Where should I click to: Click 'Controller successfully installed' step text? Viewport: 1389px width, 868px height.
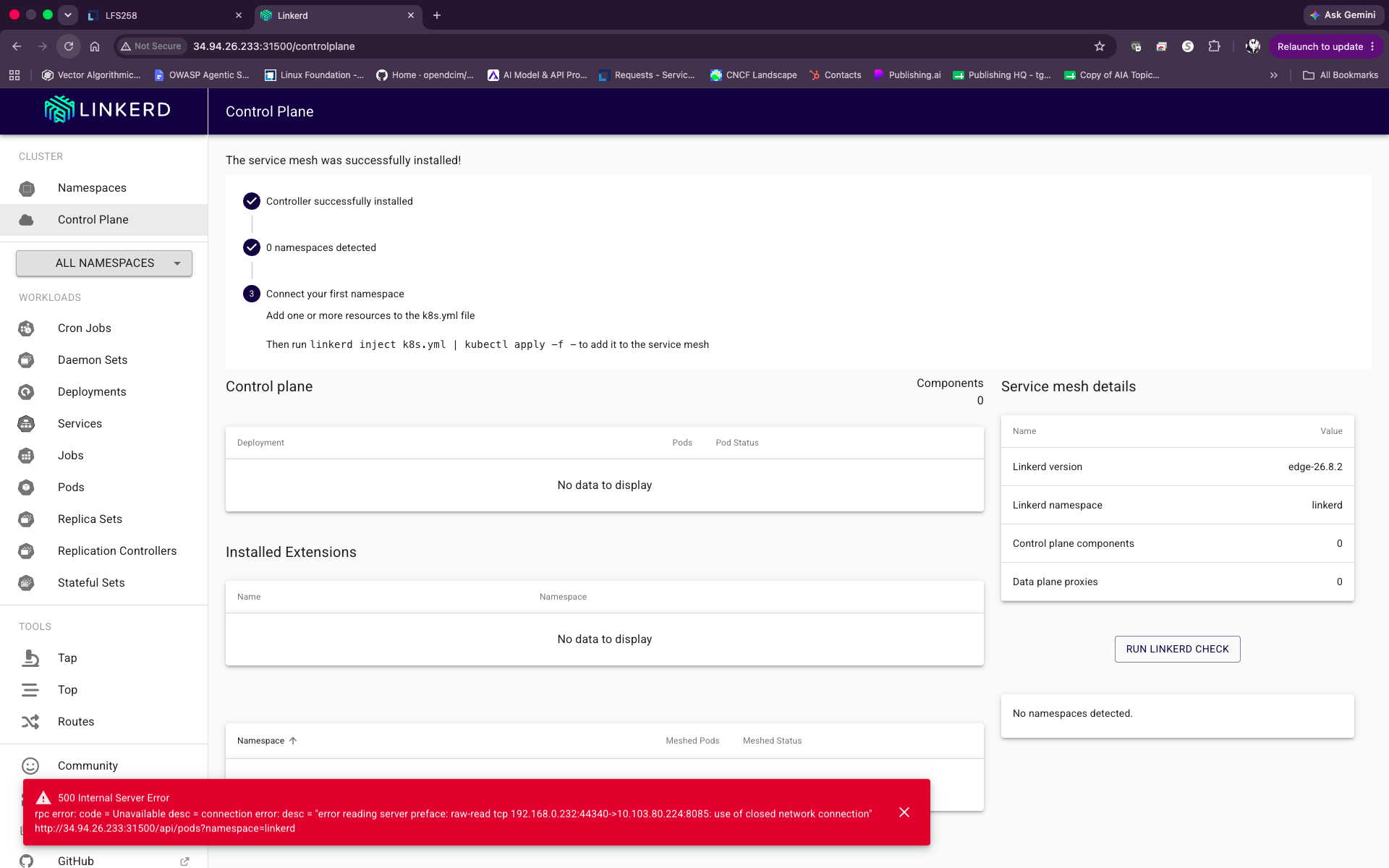coord(339,201)
